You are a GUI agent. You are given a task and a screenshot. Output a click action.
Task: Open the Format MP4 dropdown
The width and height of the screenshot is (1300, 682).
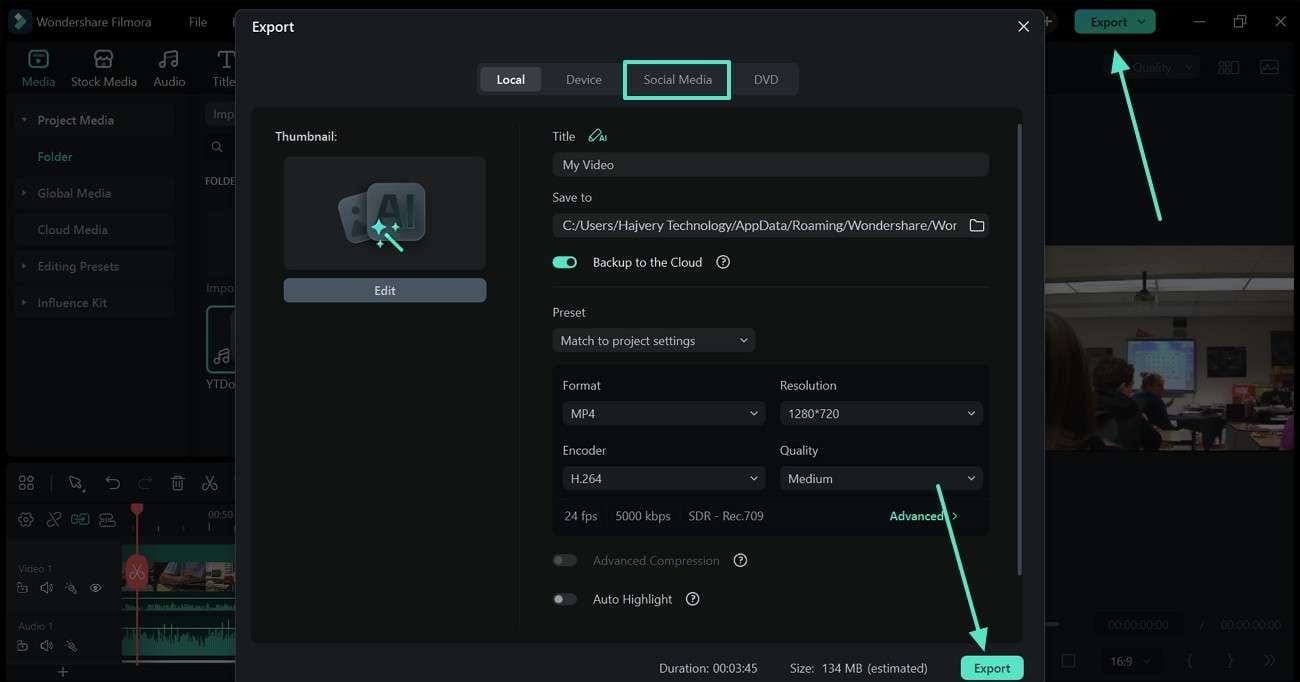coord(664,413)
